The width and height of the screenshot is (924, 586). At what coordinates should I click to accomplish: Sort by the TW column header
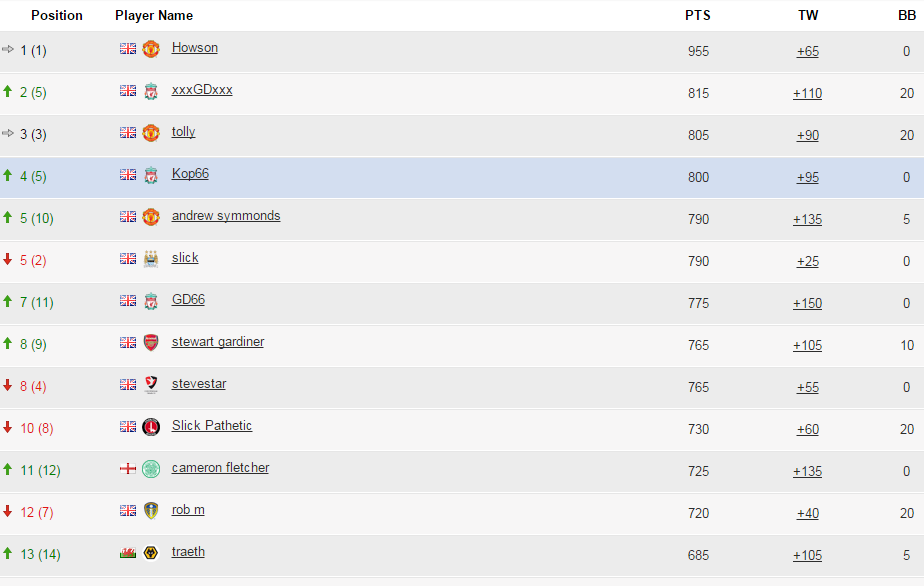click(x=808, y=15)
